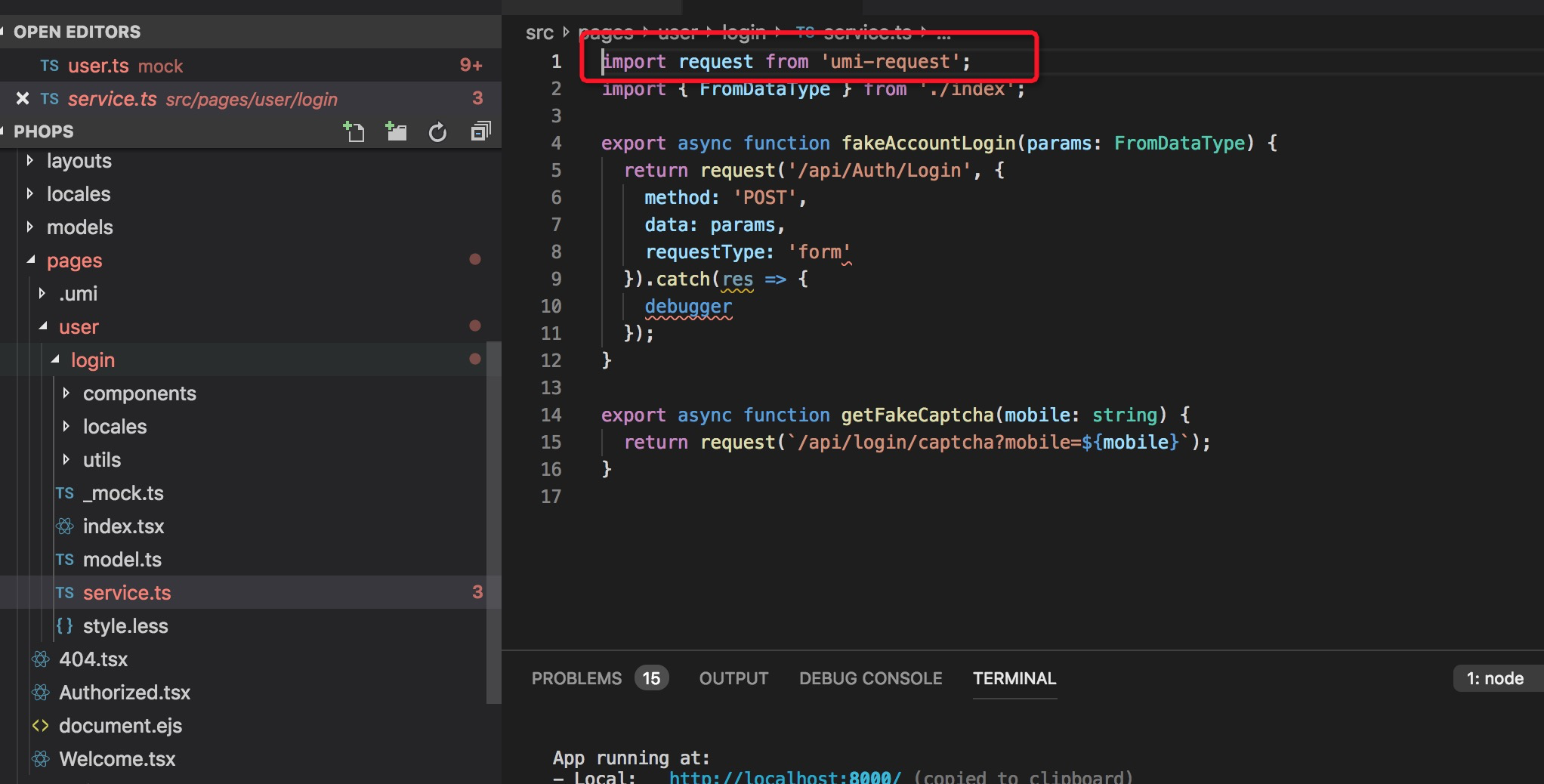
Task: Click 'src' in the breadcrumb path
Action: [539, 32]
